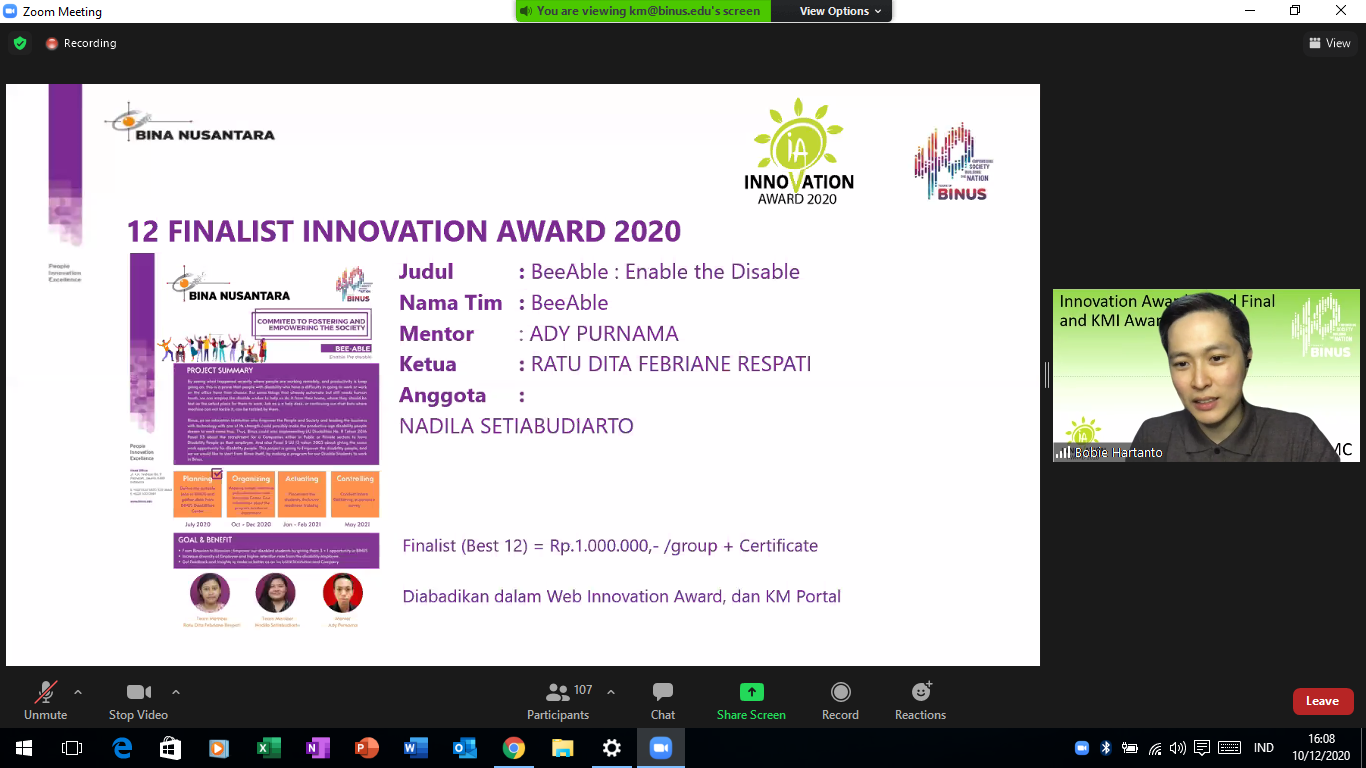
Task: Leave the meeting
Action: pos(1322,701)
